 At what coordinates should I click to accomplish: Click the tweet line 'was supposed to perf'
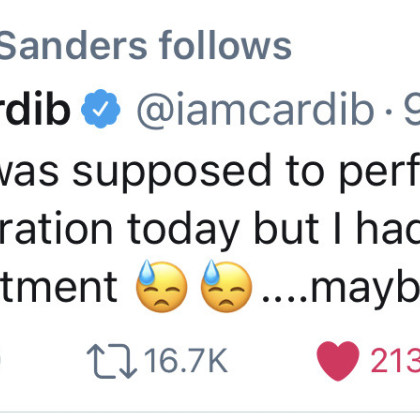click(x=210, y=172)
